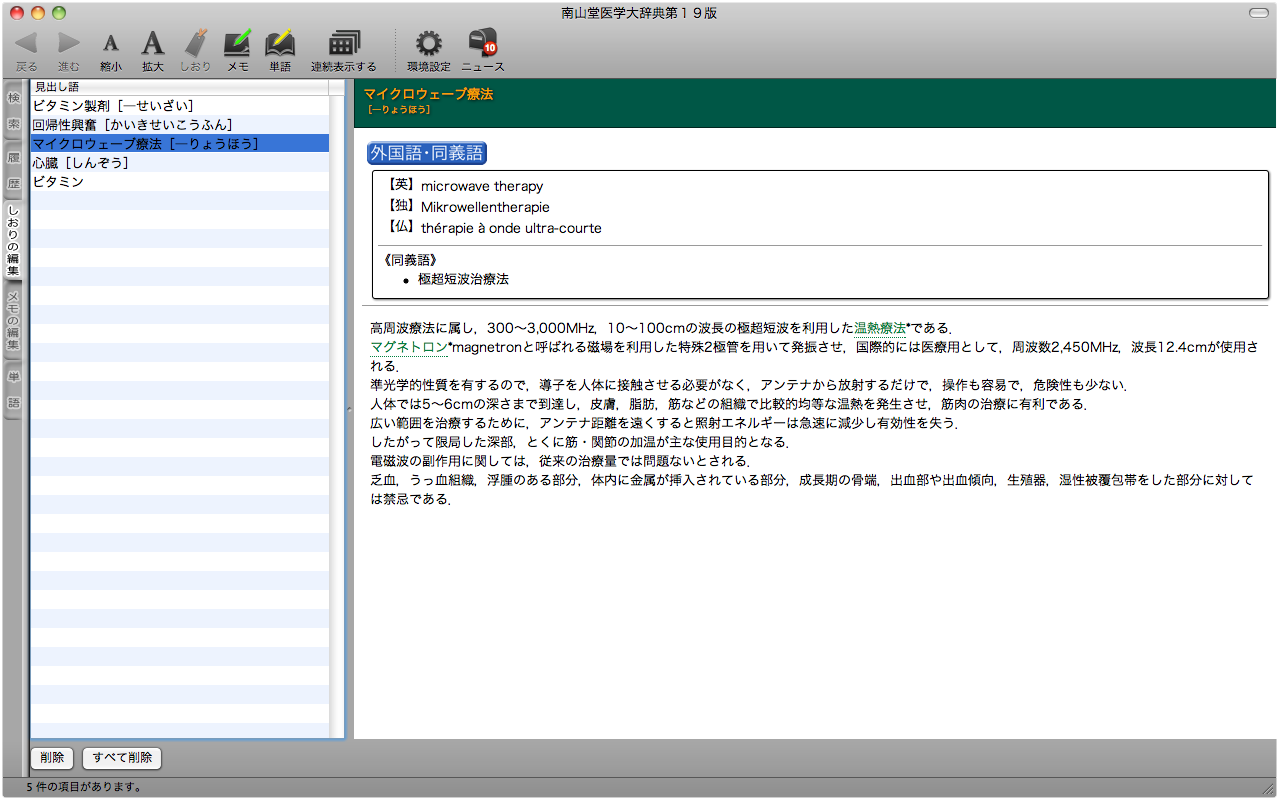Image resolution: width=1280 pixels, height=800 pixels.
Task: Click the 進む forward arrow icon
Action: [x=68, y=44]
